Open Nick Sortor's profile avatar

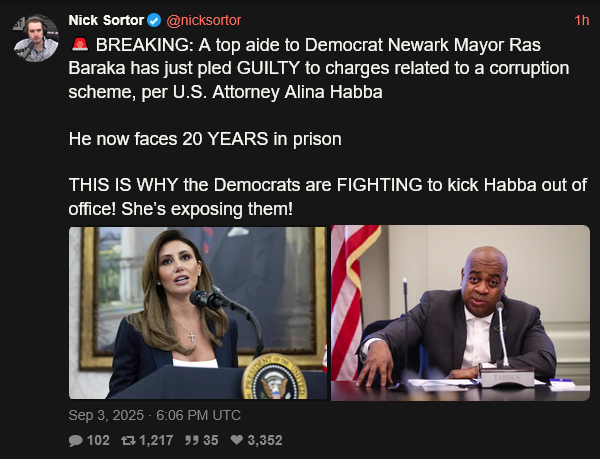pyautogui.click(x=36, y=38)
